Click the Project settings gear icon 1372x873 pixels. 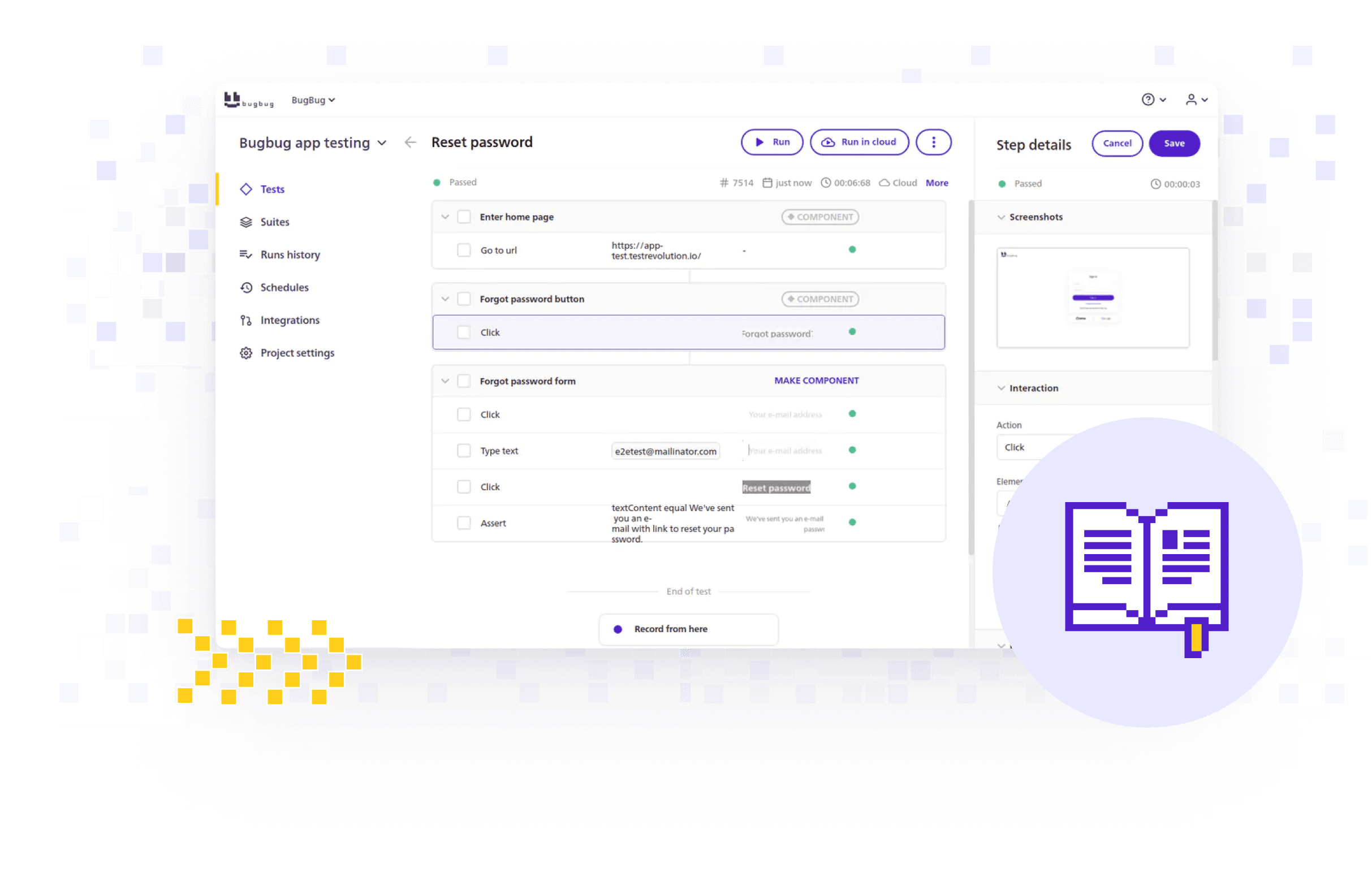(x=245, y=353)
